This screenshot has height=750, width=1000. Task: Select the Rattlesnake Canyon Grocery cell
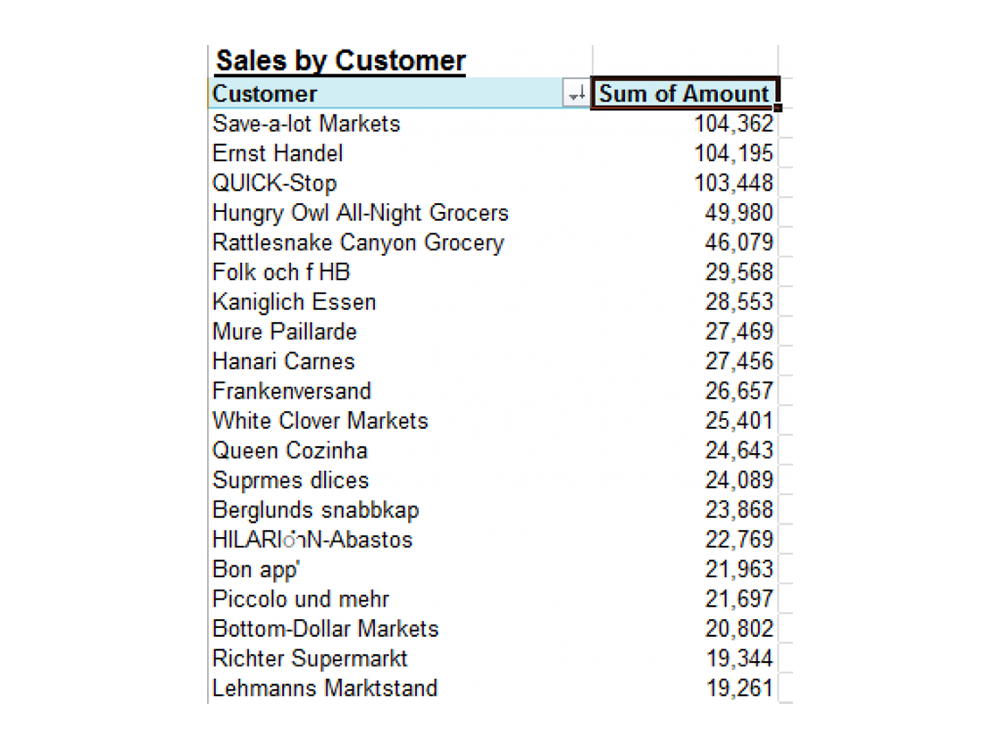click(x=358, y=243)
